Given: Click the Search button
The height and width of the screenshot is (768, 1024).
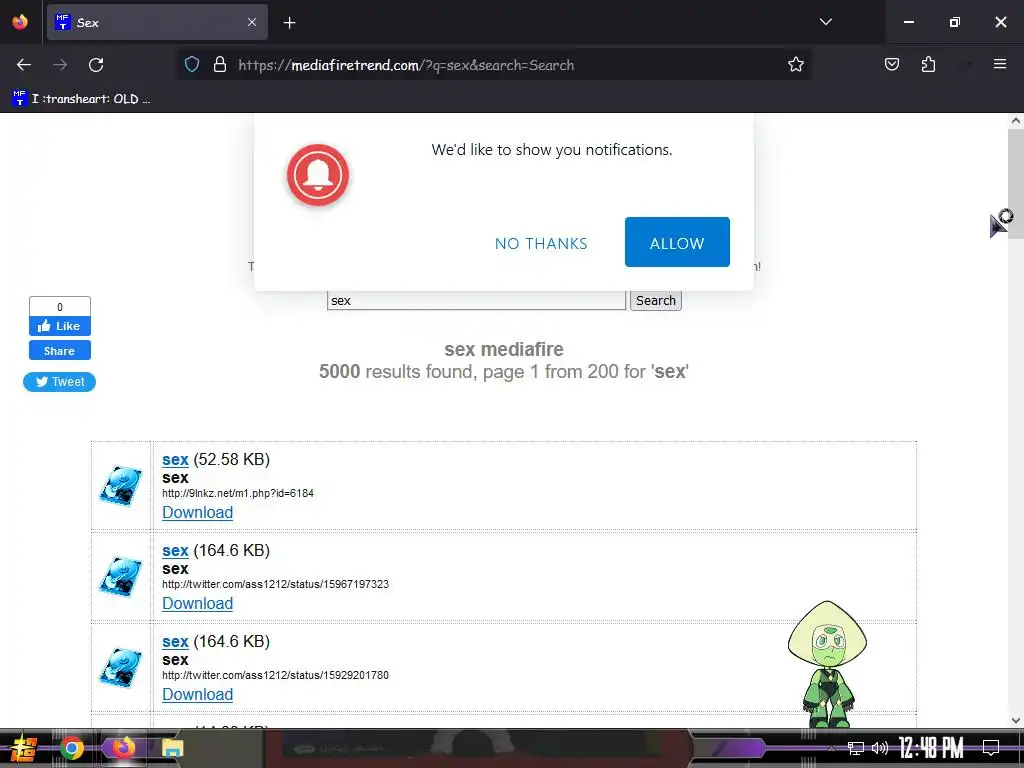Looking at the screenshot, I should pyautogui.click(x=656, y=300).
